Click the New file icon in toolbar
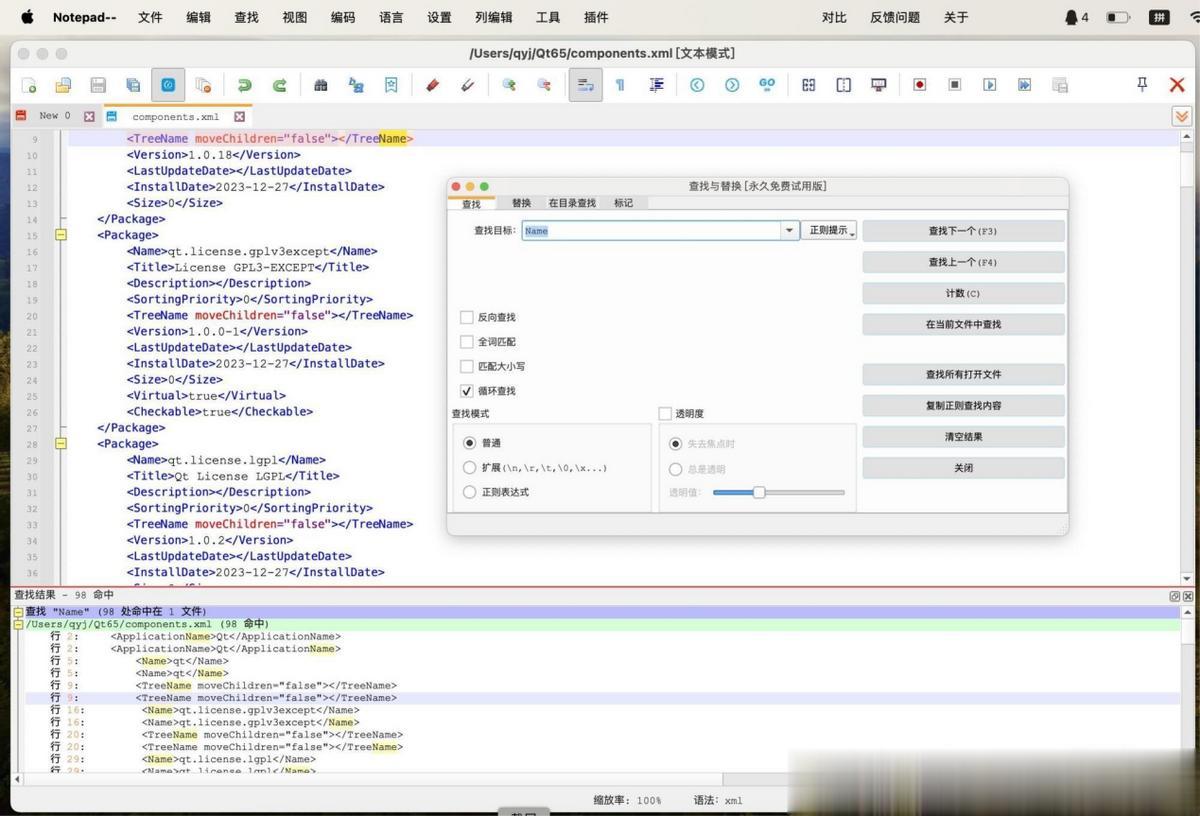The width and height of the screenshot is (1200, 816). point(29,85)
